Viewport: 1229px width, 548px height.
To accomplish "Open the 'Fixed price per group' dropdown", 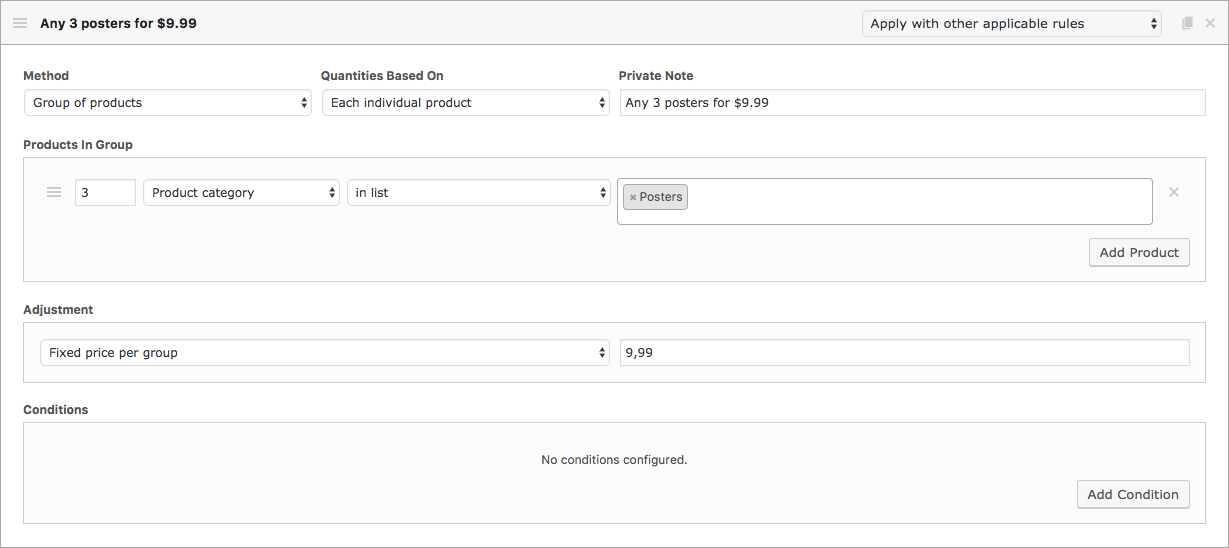I will 324,352.
